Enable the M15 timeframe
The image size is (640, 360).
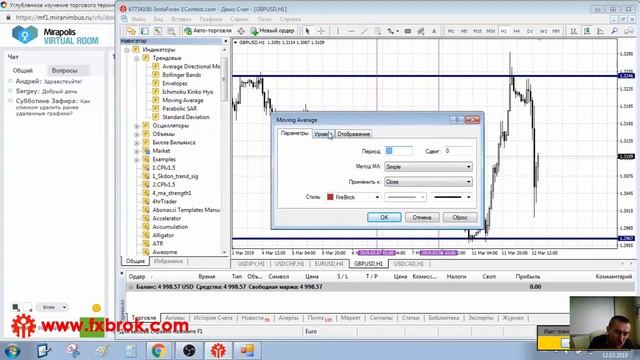pyautogui.click(x=477, y=31)
